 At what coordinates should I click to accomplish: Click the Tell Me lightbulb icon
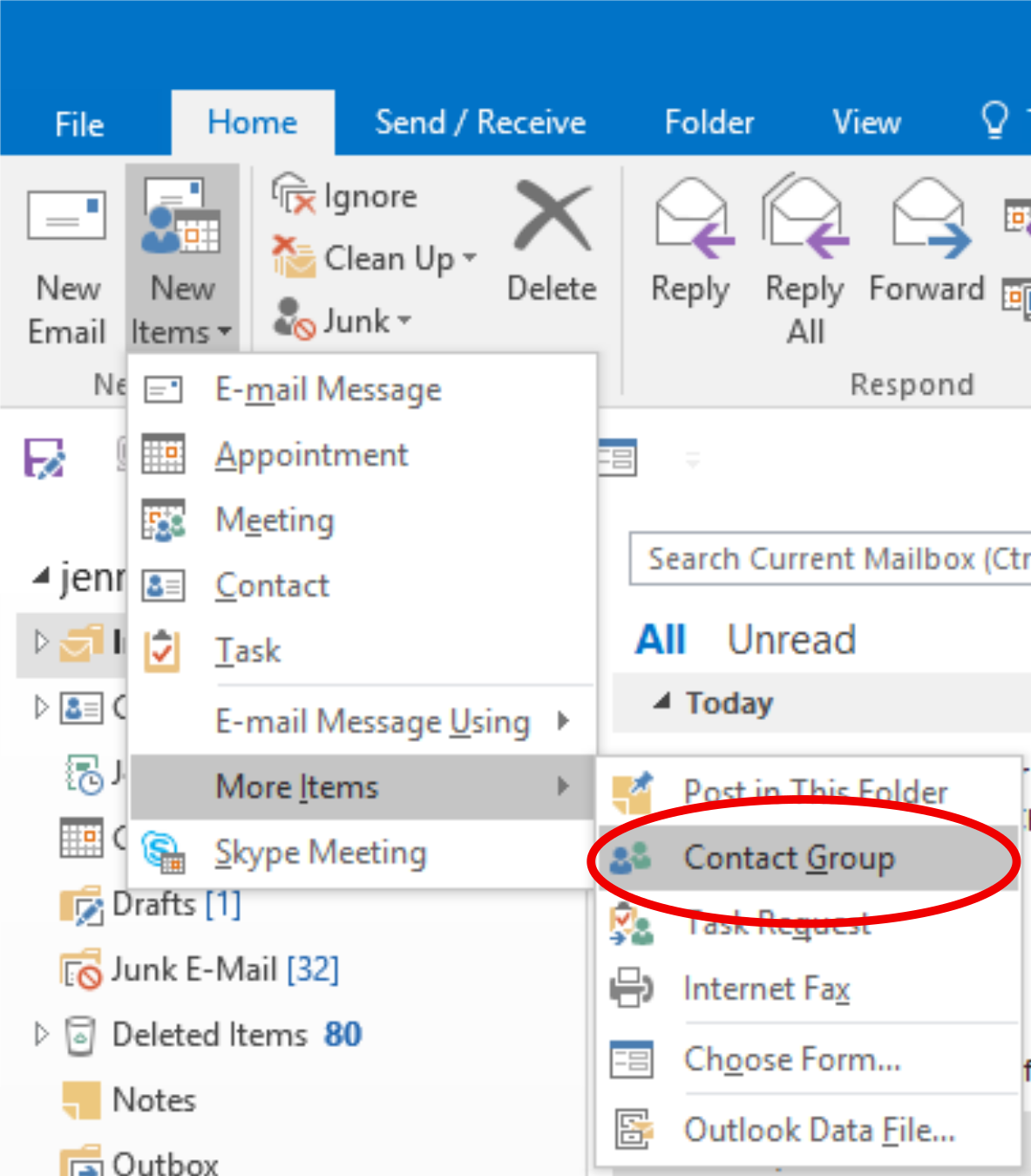(x=994, y=120)
